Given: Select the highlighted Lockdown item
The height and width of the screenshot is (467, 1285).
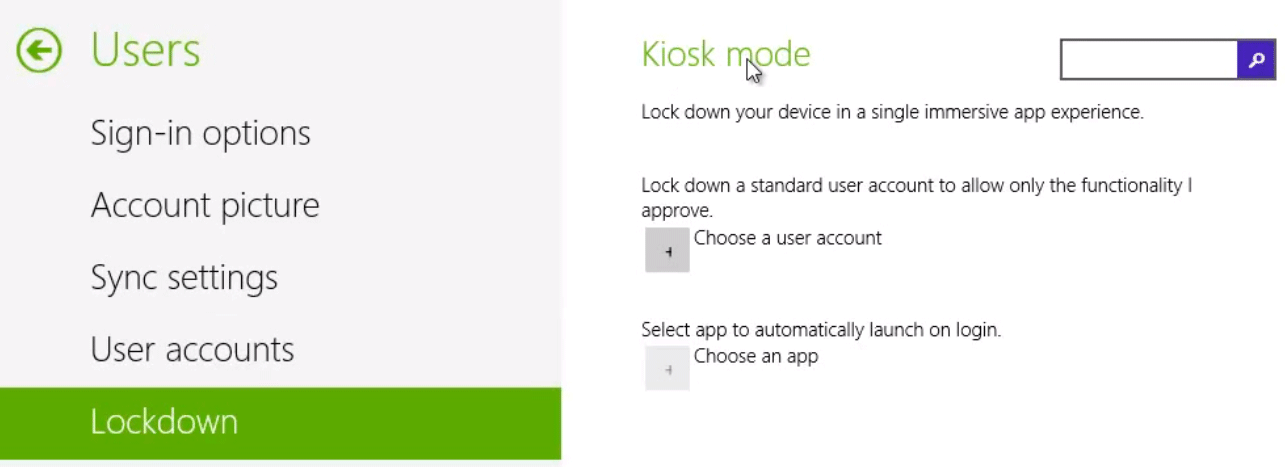Looking at the screenshot, I should pos(280,423).
